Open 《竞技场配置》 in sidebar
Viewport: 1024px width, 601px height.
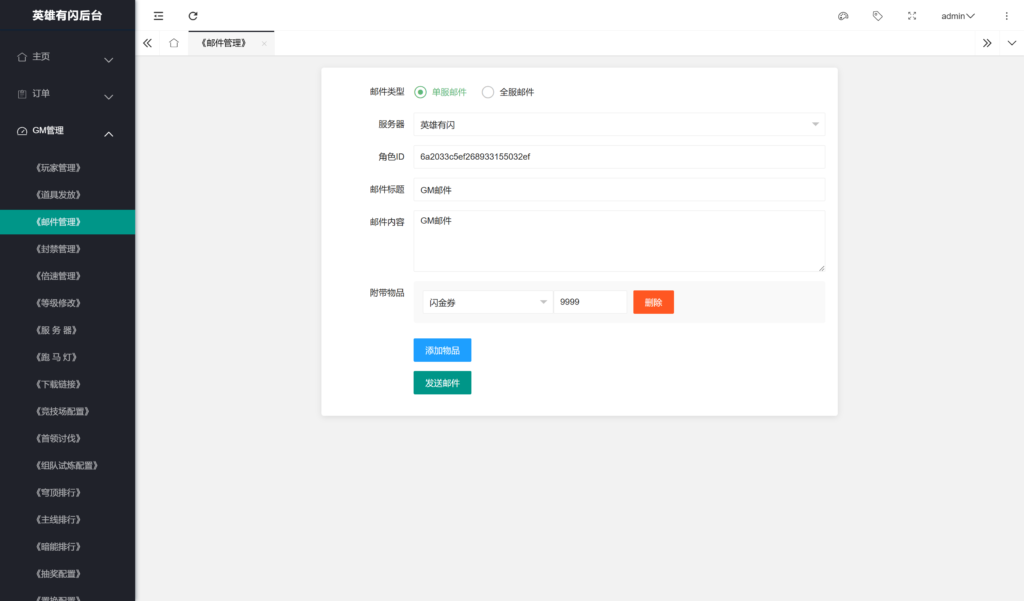(68, 412)
